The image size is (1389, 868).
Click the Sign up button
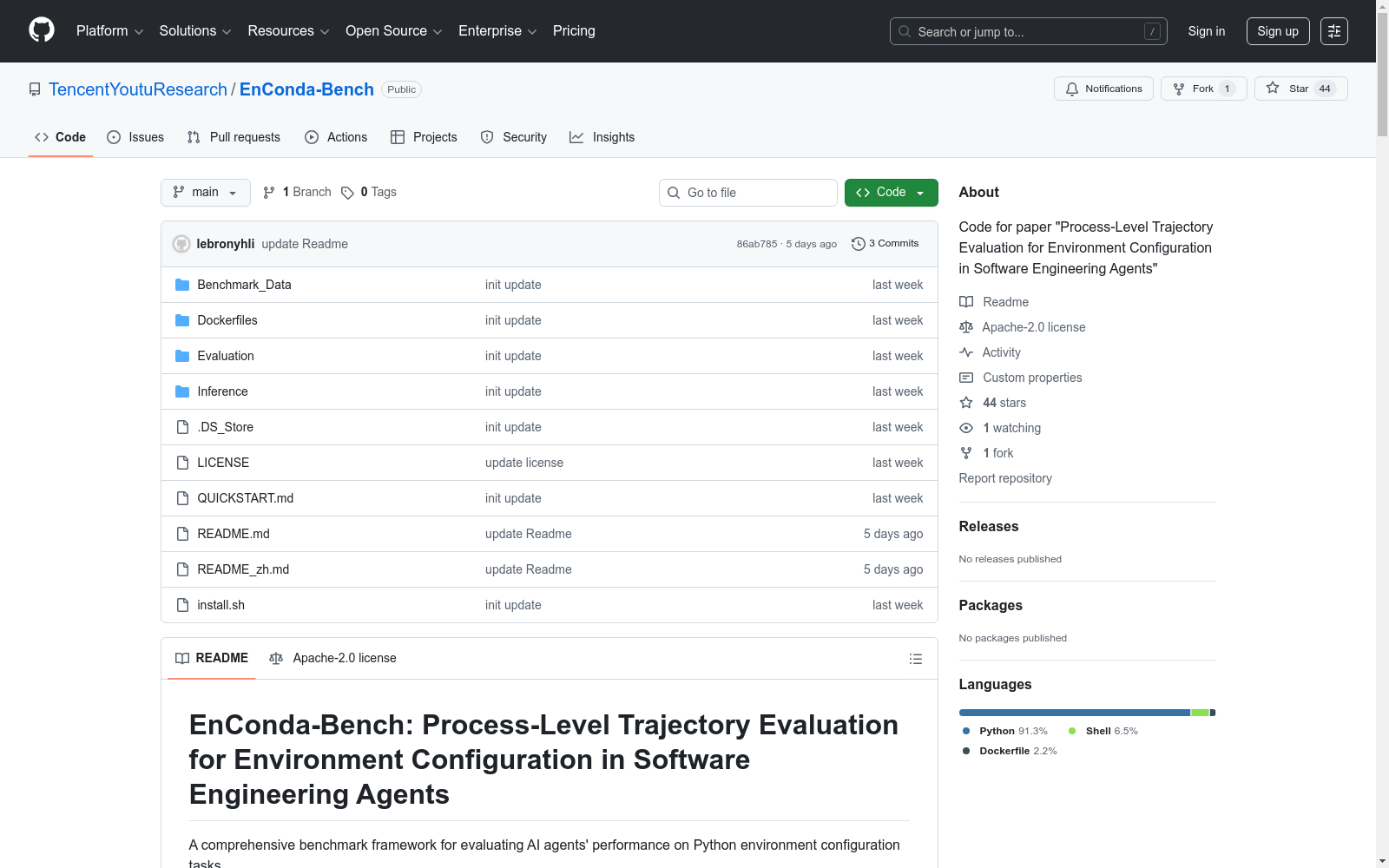[x=1278, y=31]
